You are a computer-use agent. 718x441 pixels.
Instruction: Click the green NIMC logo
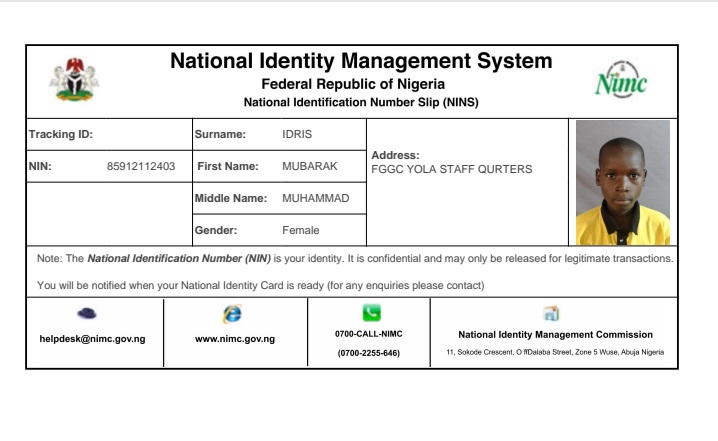click(x=621, y=82)
